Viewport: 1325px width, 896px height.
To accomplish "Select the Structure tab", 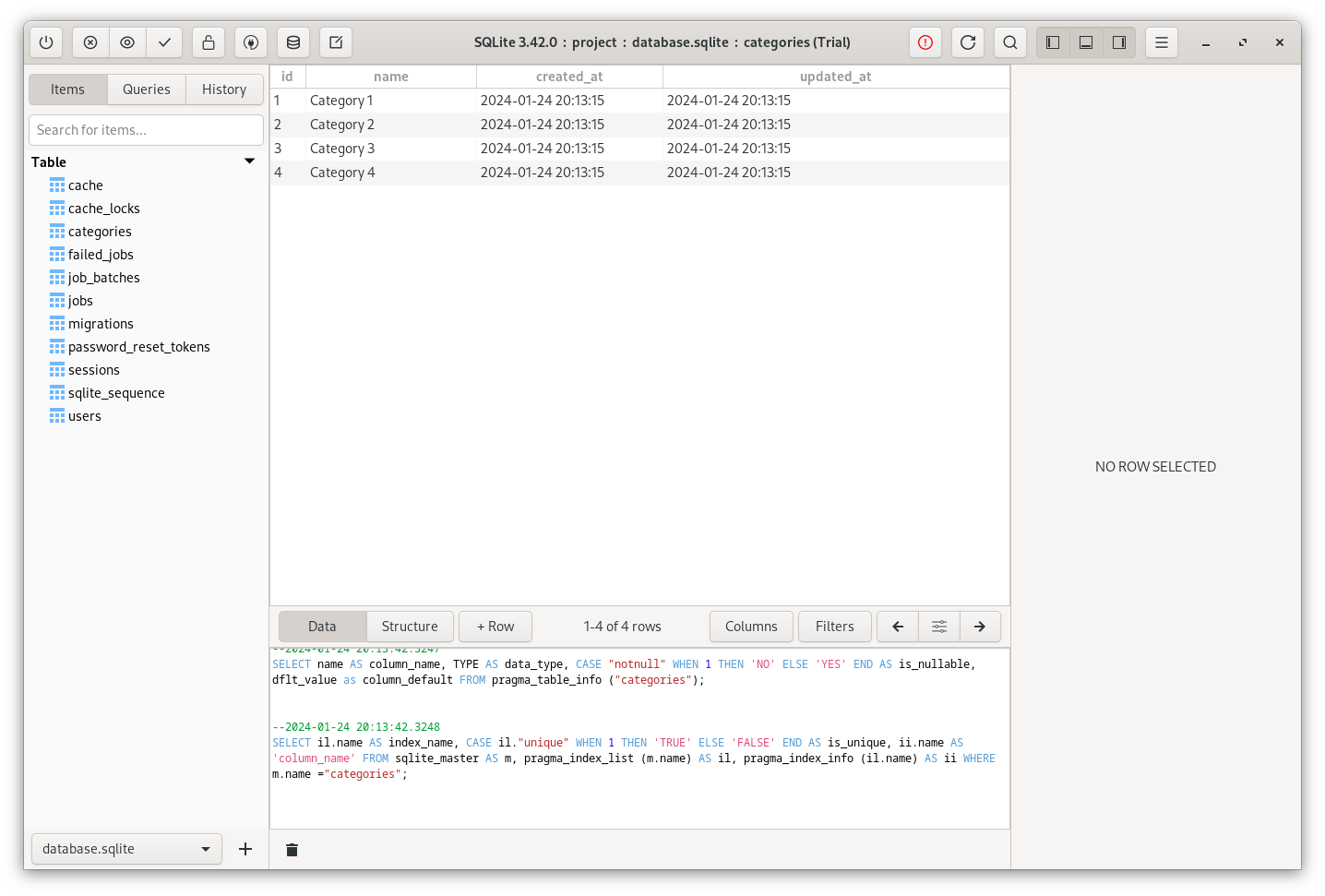I will pos(410,627).
